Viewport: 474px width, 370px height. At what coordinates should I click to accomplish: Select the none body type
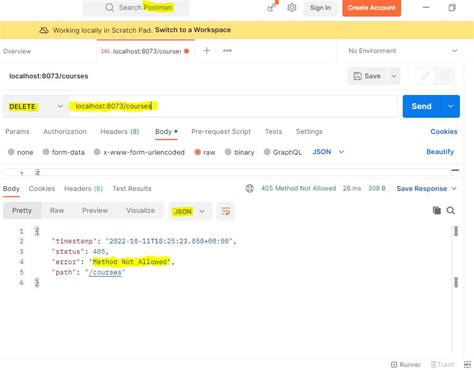point(21,152)
